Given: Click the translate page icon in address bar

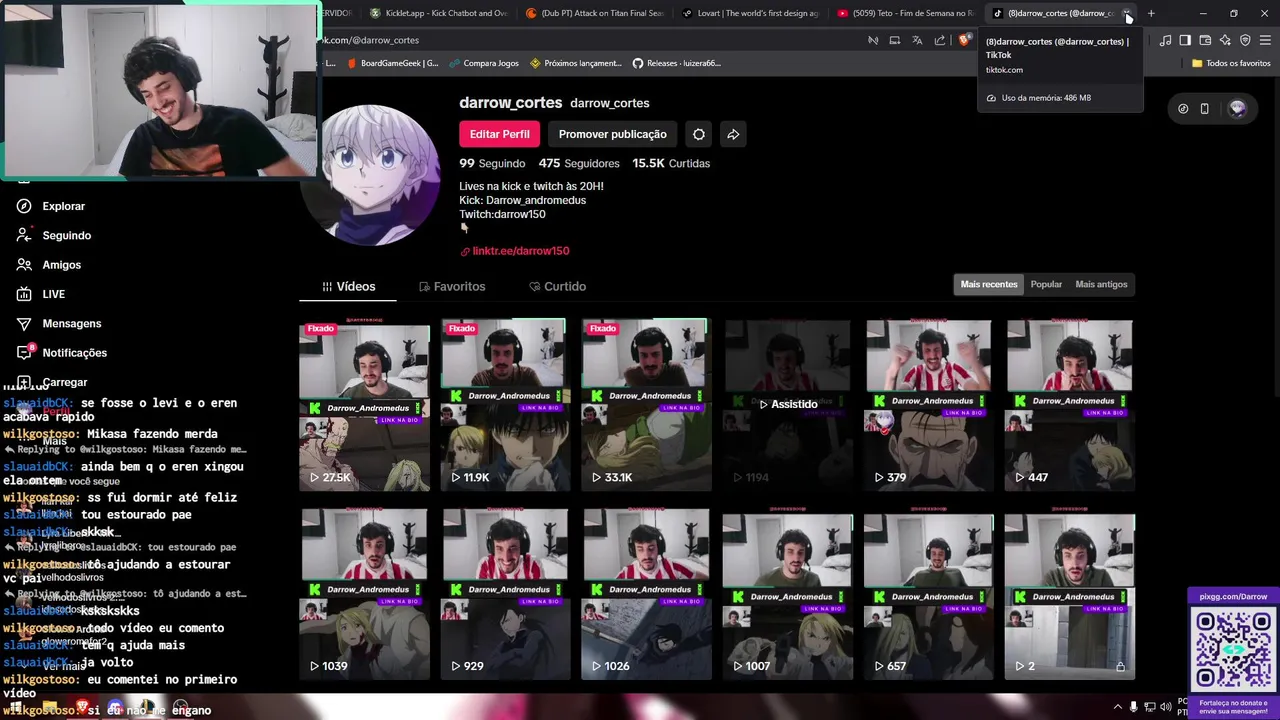Looking at the screenshot, I should pyautogui.click(x=917, y=40).
